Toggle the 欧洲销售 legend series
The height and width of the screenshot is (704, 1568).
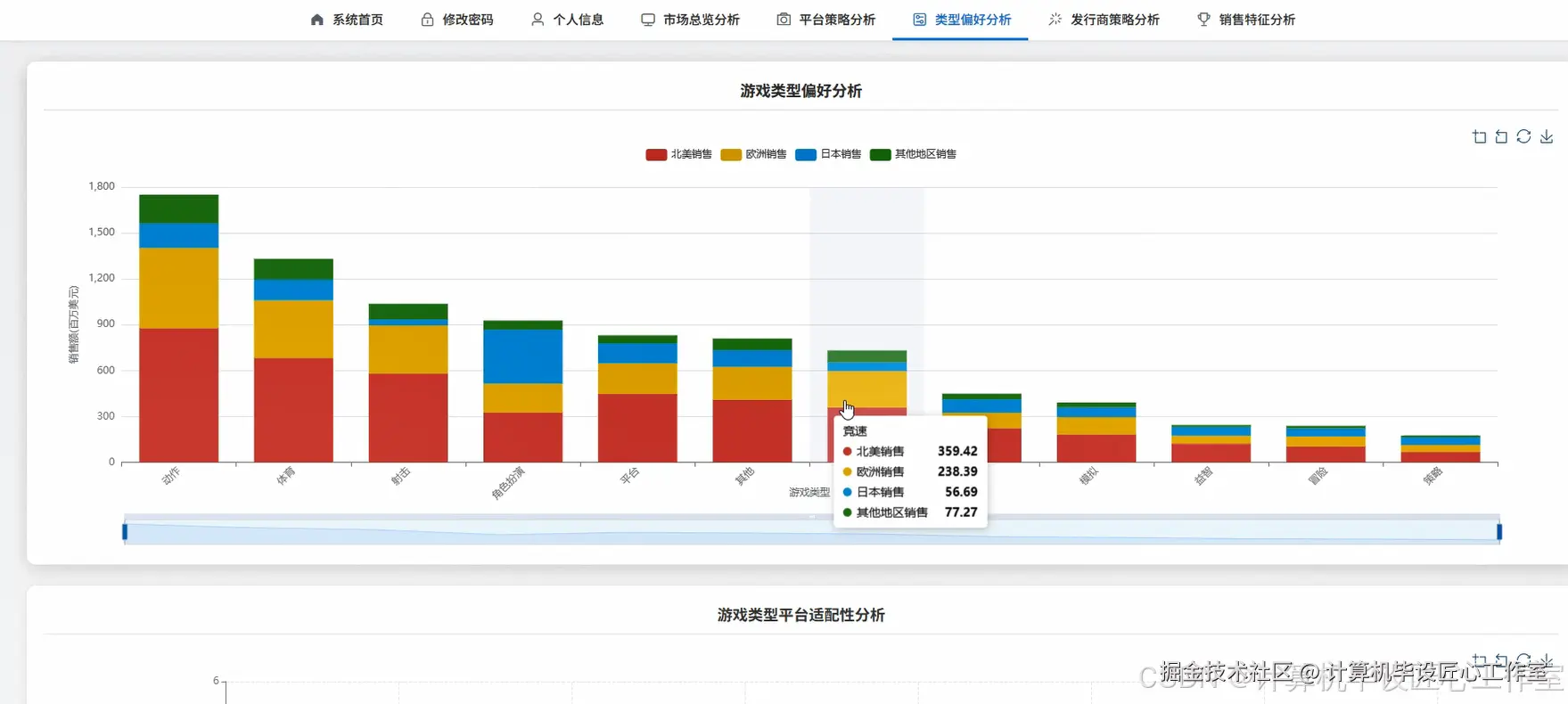pyautogui.click(x=754, y=154)
